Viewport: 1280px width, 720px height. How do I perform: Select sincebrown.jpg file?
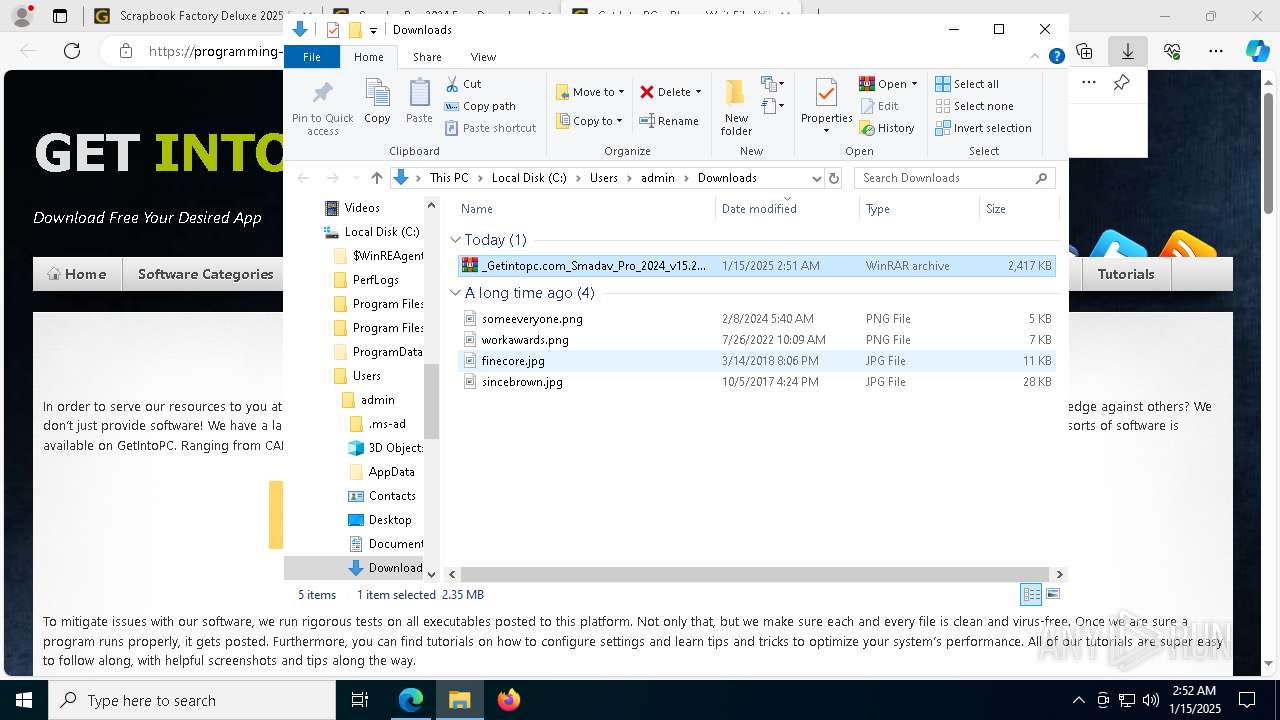(x=756, y=382)
